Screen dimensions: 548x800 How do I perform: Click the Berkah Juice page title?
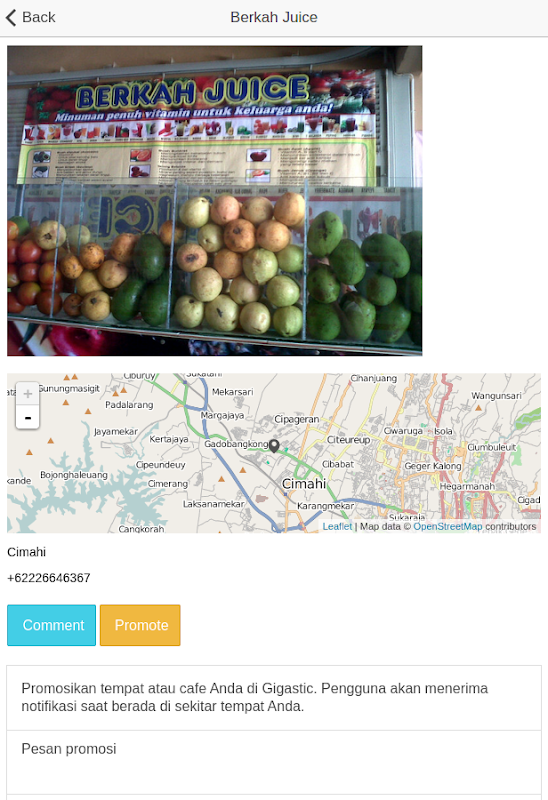(x=274, y=17)
